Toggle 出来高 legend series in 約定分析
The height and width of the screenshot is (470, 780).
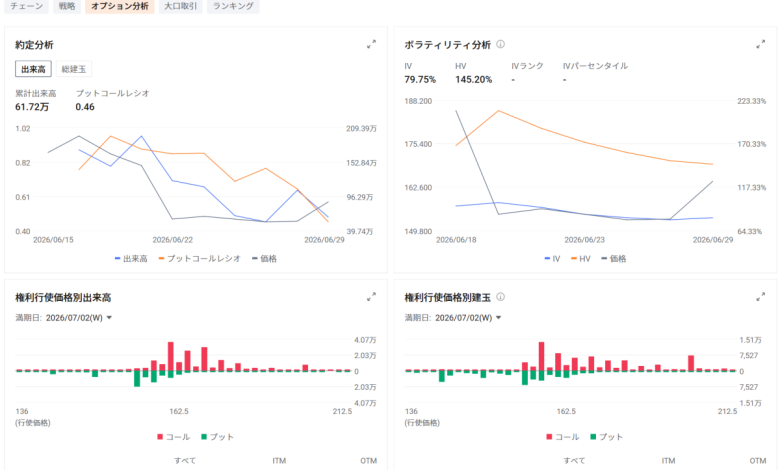click(131, 259)
